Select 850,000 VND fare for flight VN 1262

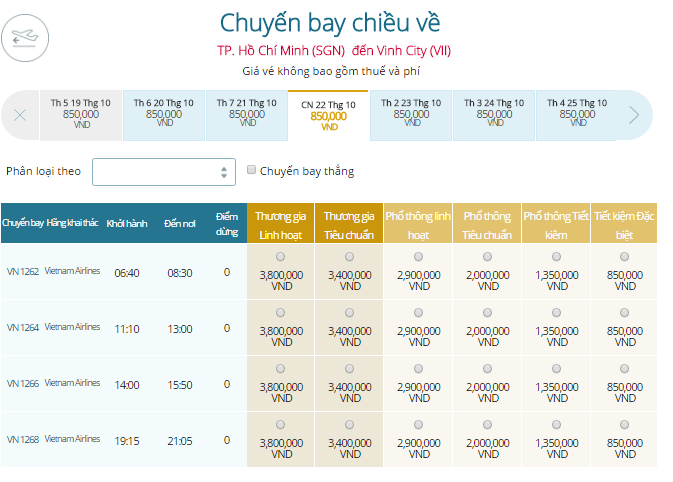click(625, 257)
